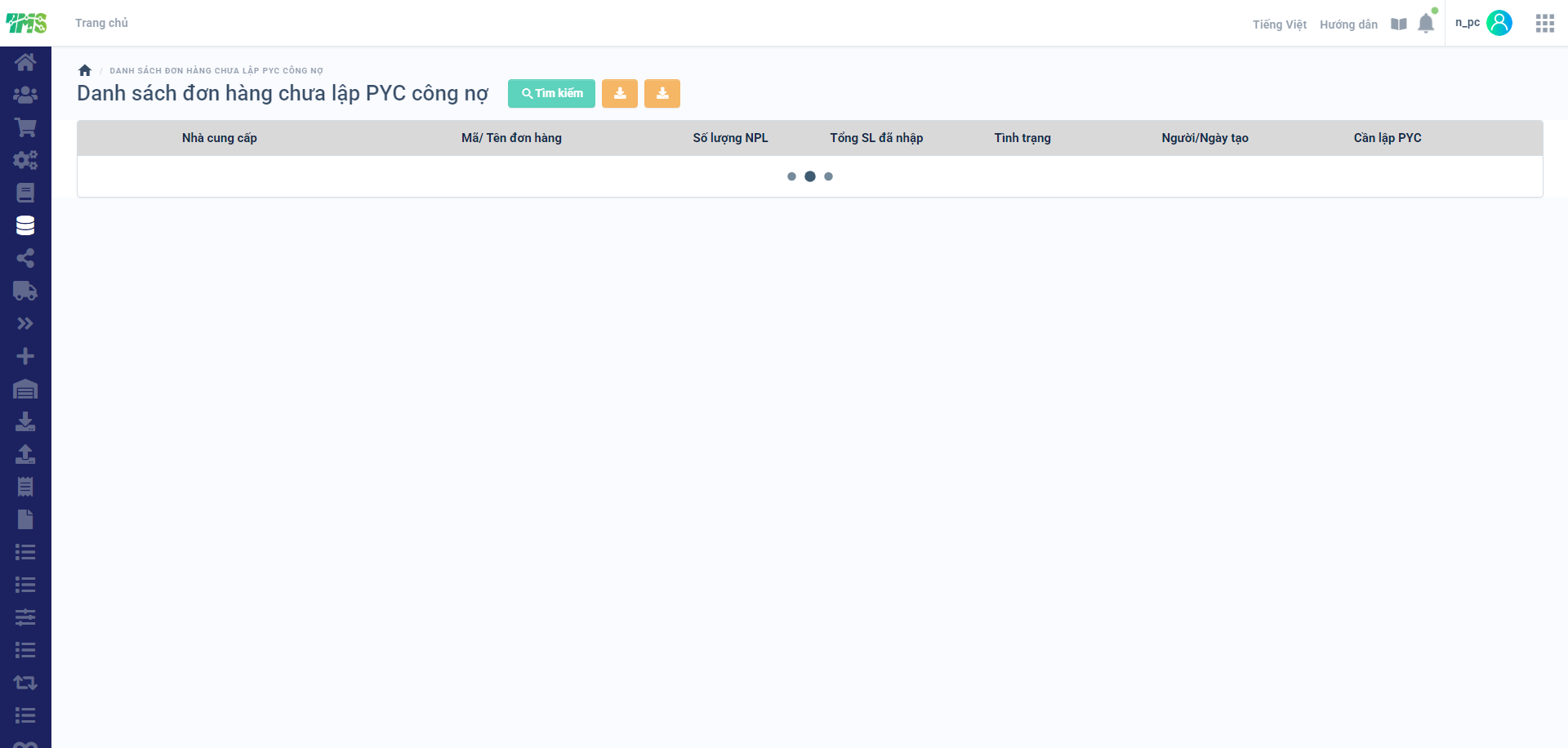Open the Hướng dẫn guide link

pos(1348,24)
